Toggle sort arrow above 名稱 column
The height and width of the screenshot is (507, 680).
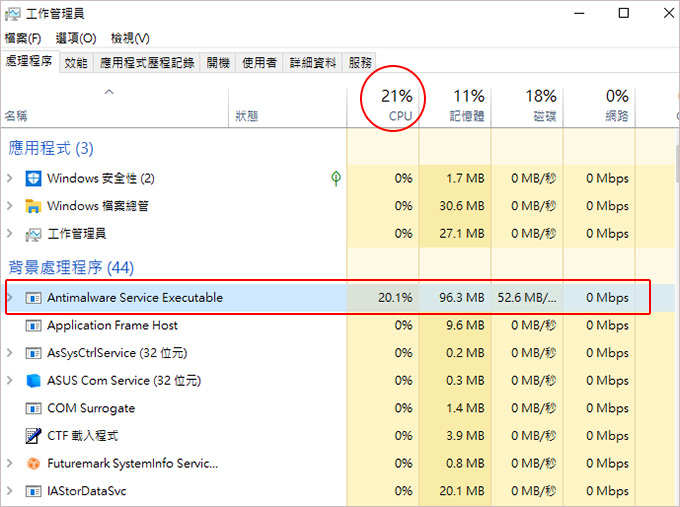click(x=109, y=92)
